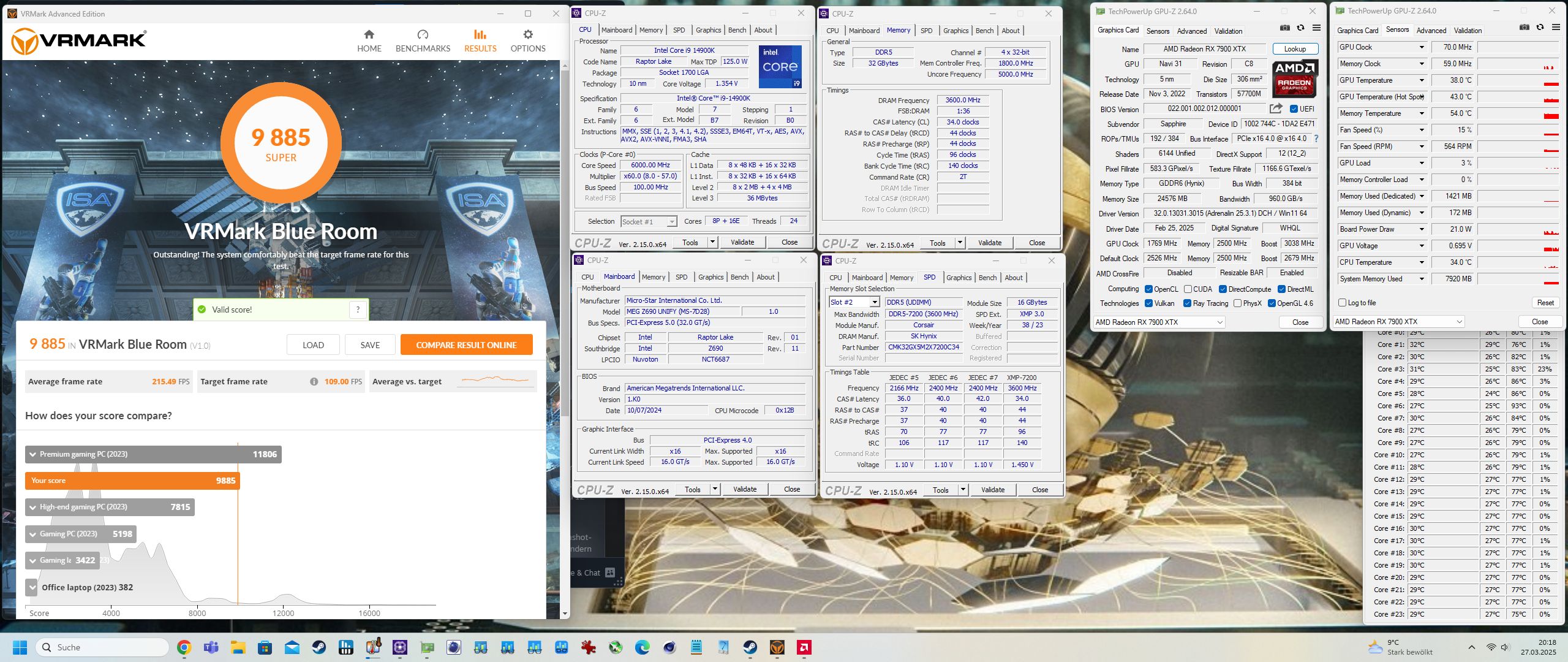Open hamburger menu in Sensors GPU-Z window
1568x662 pixels.
1556,27
